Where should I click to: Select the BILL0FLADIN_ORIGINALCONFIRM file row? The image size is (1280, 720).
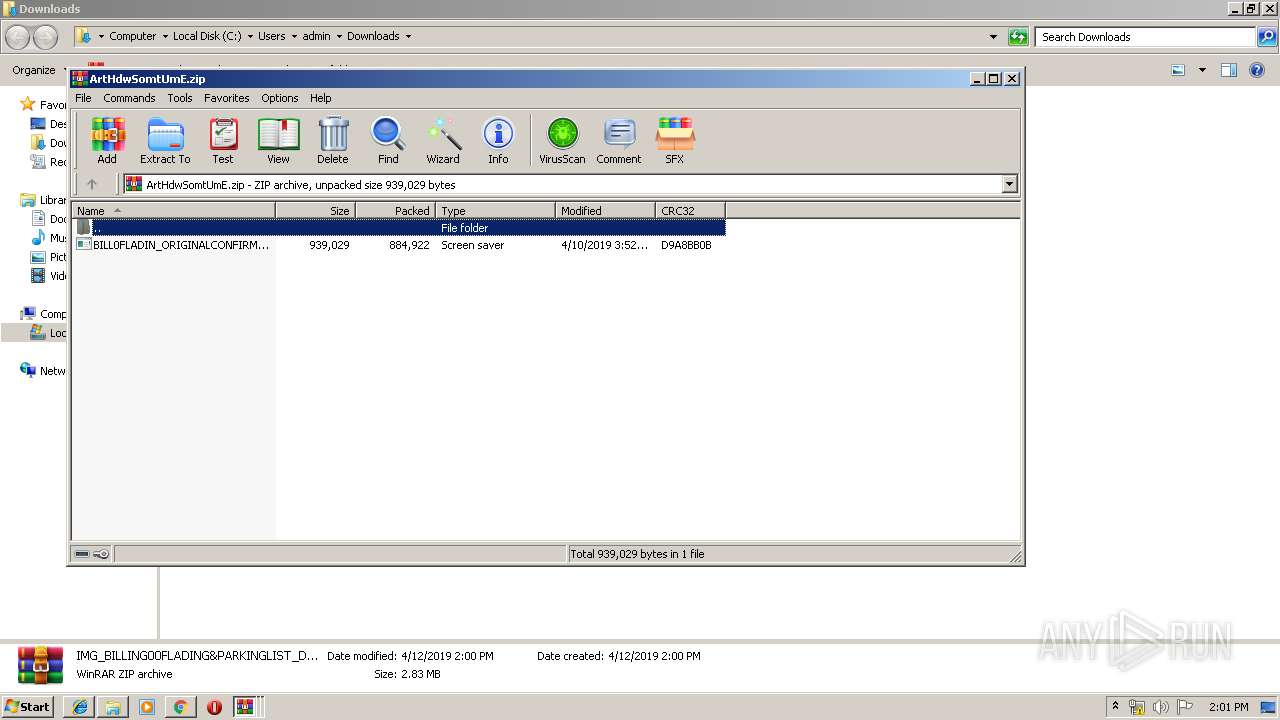pos(399,245)
